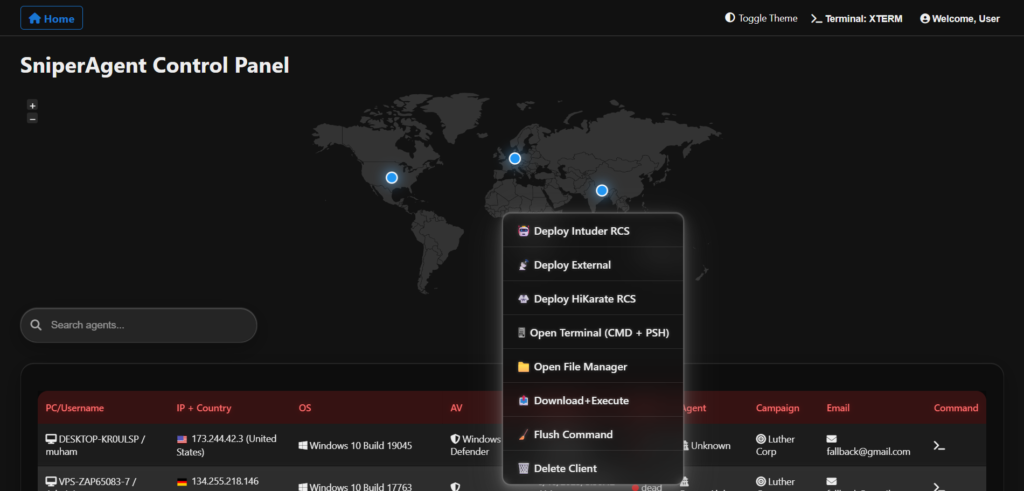Click command prompt icon in DESKTOP-KR0ULSP row
The image size is (1024, 491).
(x=939, y=445)
